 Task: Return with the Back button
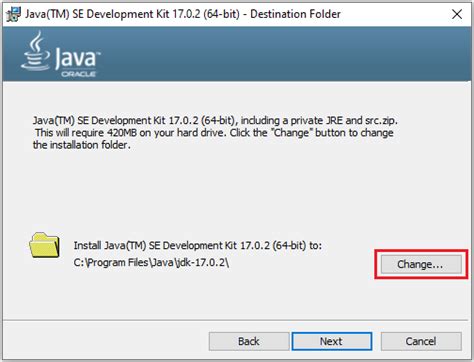tap(249, 341)
